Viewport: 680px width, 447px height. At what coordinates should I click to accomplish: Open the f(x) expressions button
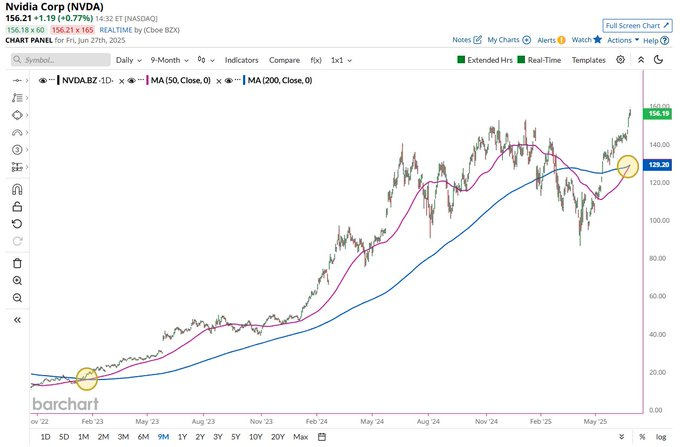(x=316, y=60)
